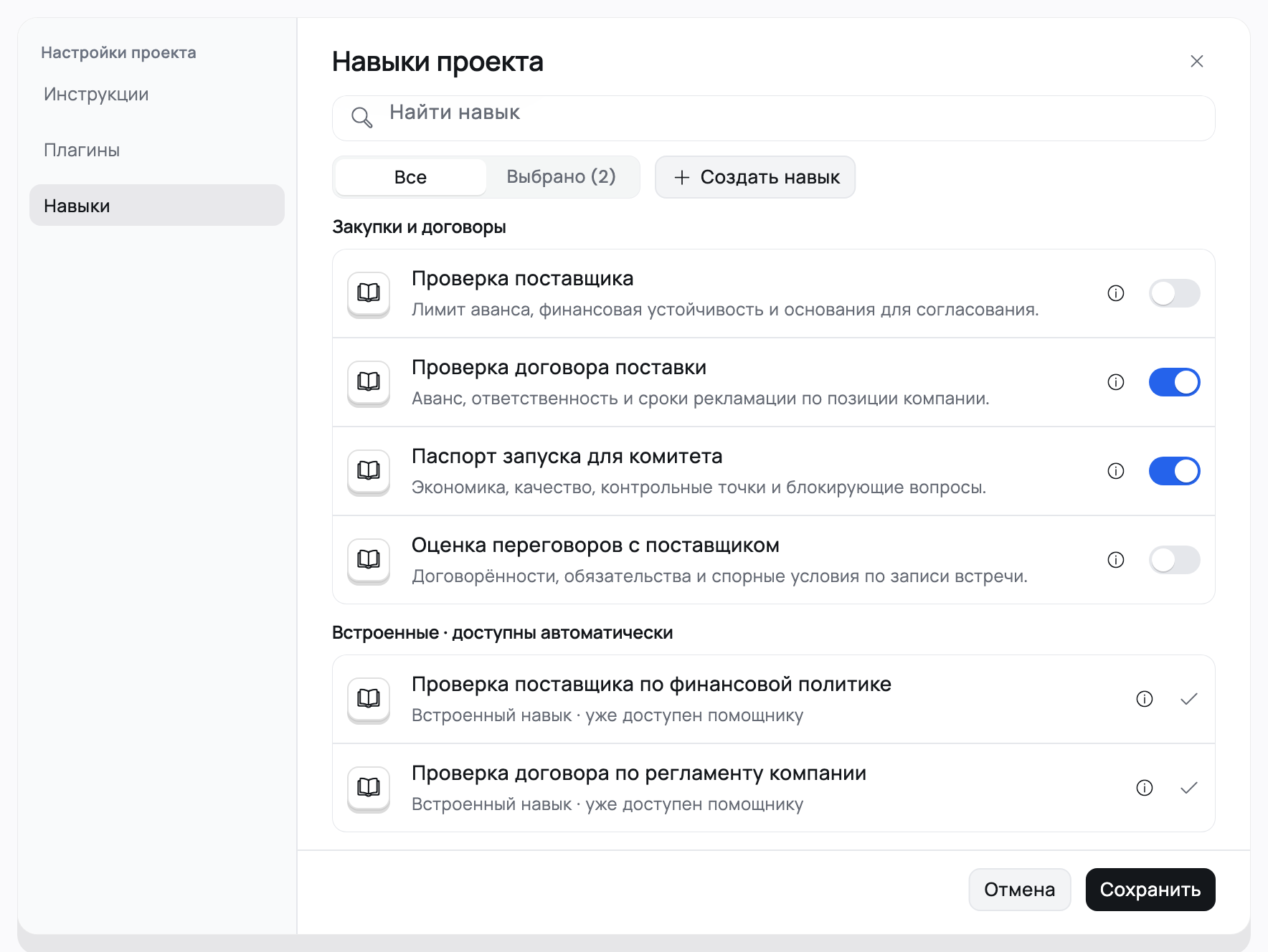Click the Настройки проекта sidebar heading

coord(118,52)
